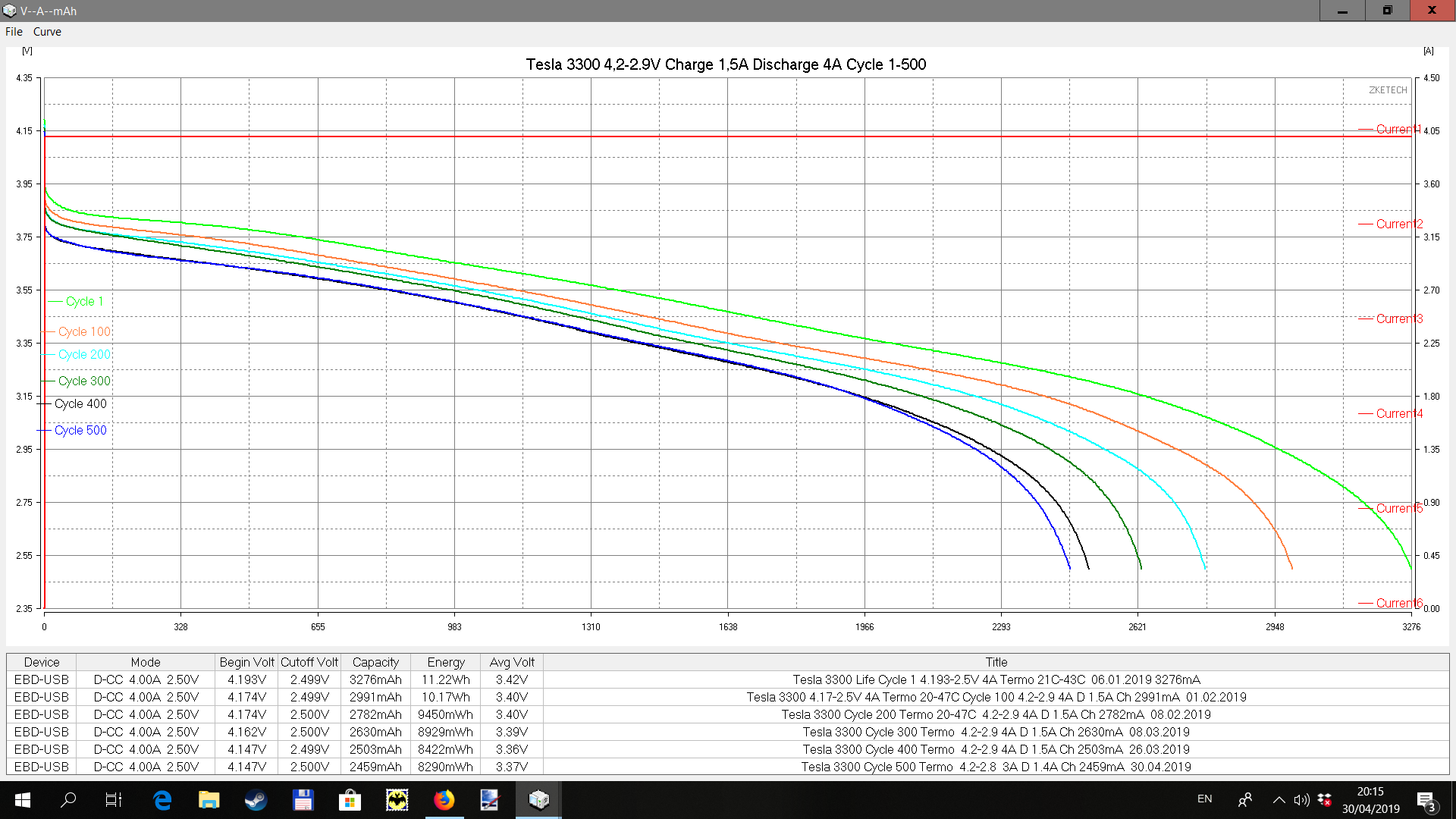
Task: Open Microsoft Store taskbar icon
Action: pyautogui.click(x=350, y=800)
